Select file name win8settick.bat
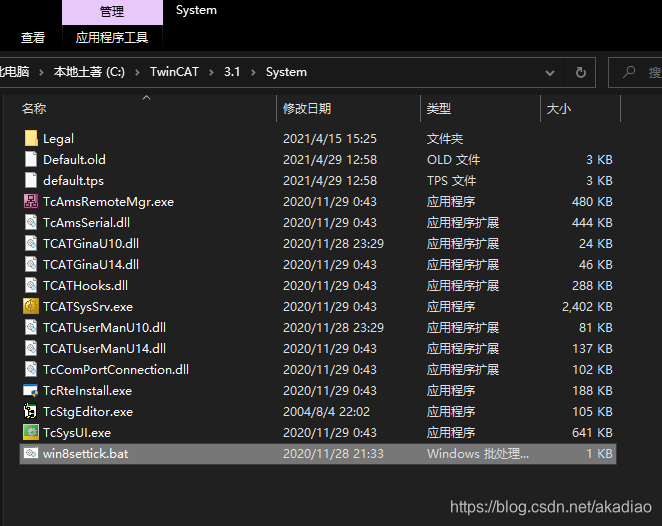The image size is (662, 526). 85,454
